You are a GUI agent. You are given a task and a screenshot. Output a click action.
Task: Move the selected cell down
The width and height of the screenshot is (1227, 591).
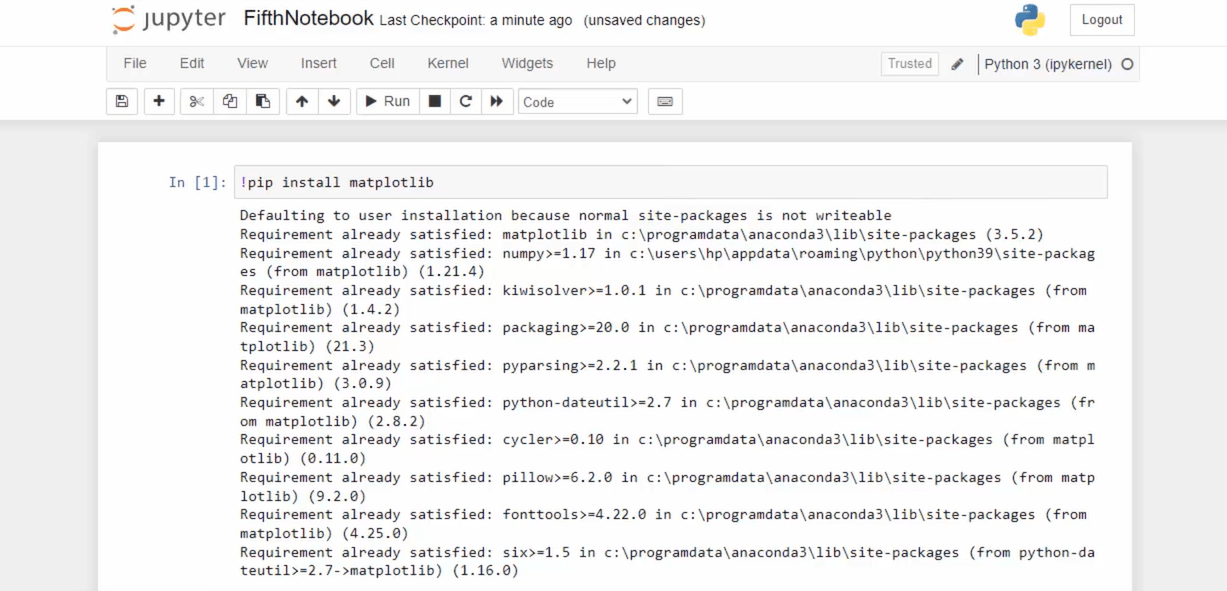pyautogui.click(x=334, y=101)
